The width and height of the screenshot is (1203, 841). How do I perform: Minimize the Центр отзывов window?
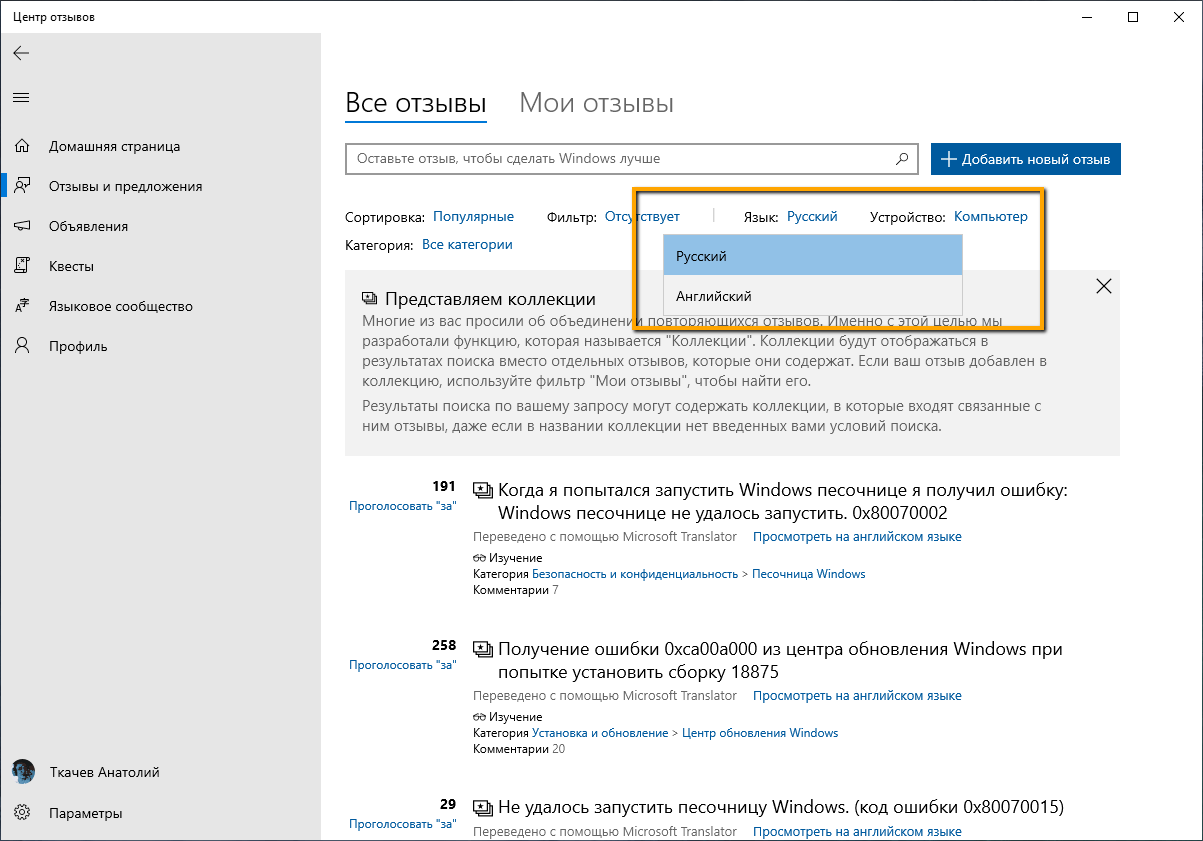tap(1085, 17)
